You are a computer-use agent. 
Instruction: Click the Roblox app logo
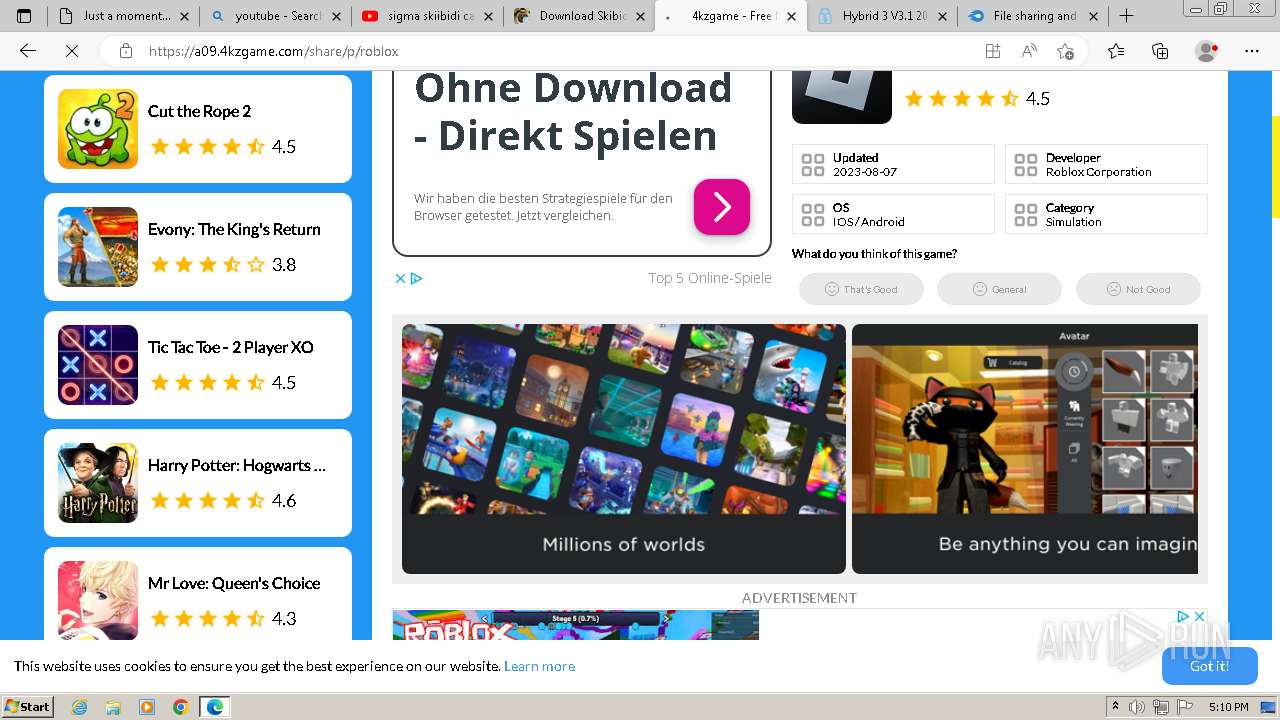(x=842, y=97)
